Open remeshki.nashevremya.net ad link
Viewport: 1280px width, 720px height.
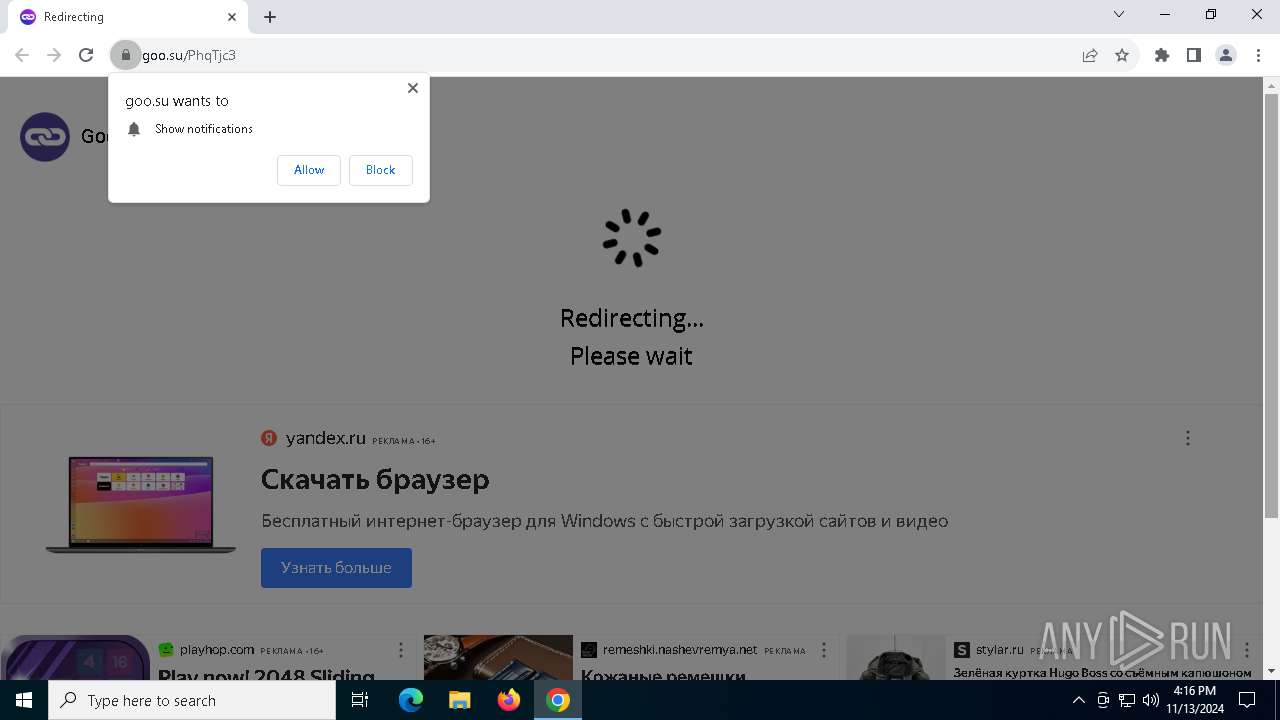coord(680,650)
